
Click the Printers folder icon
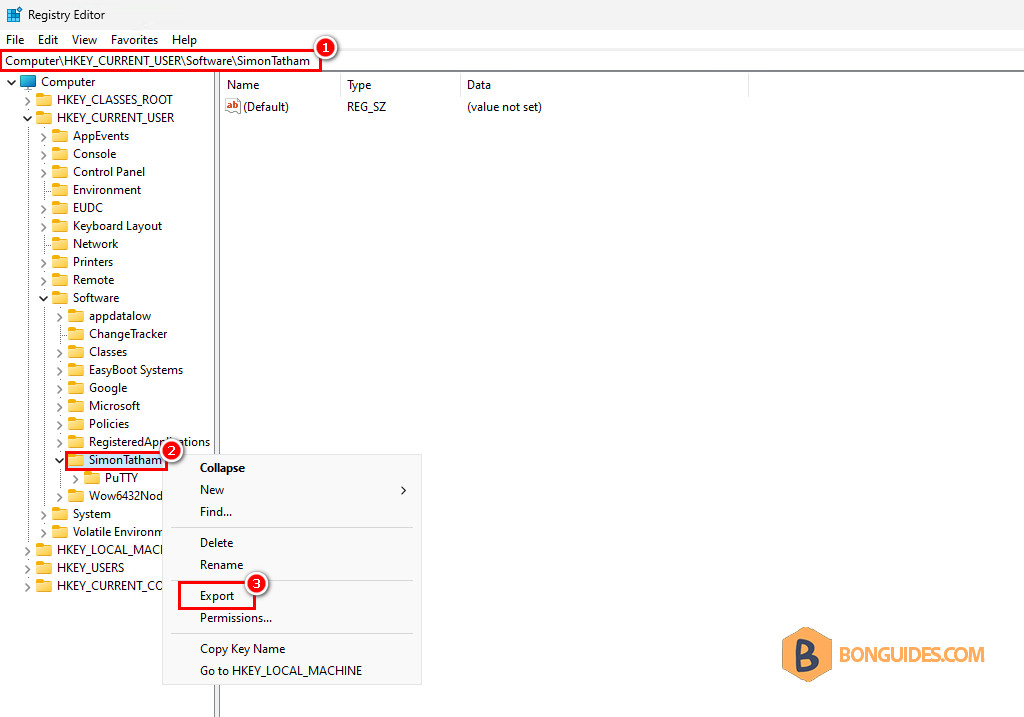click(60, 261)
